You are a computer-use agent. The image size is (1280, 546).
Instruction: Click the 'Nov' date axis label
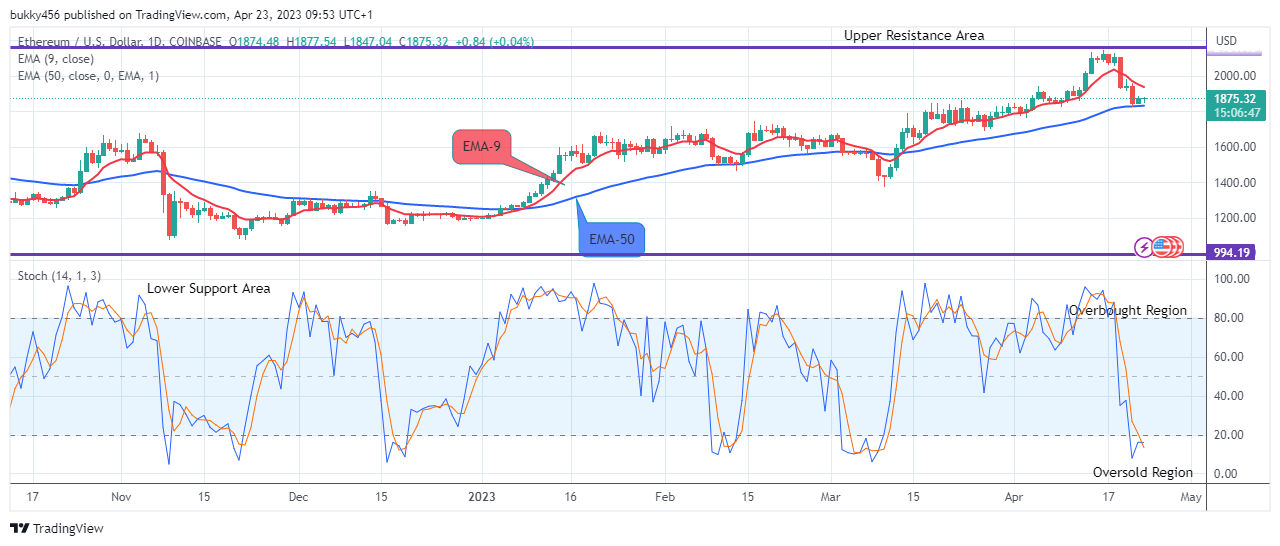coord(121,496)
